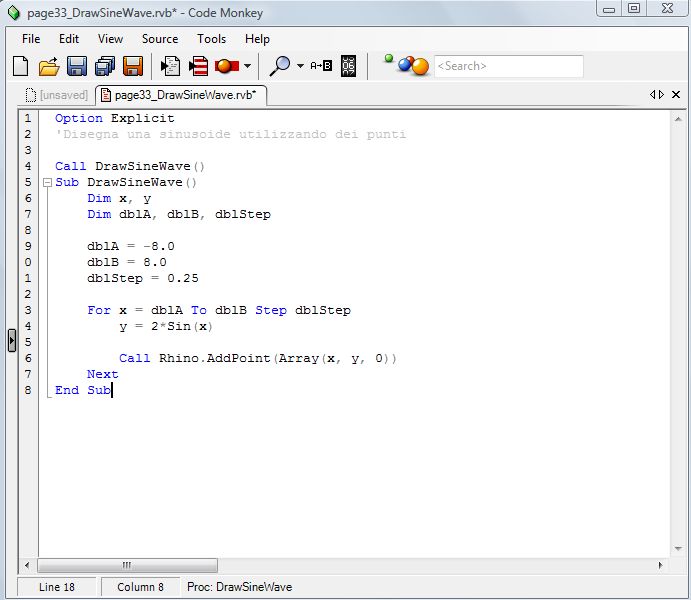Click 'dblA = -8.0' line
The width and height of the screenshot is (691, 600).
(x=130, y=246)
